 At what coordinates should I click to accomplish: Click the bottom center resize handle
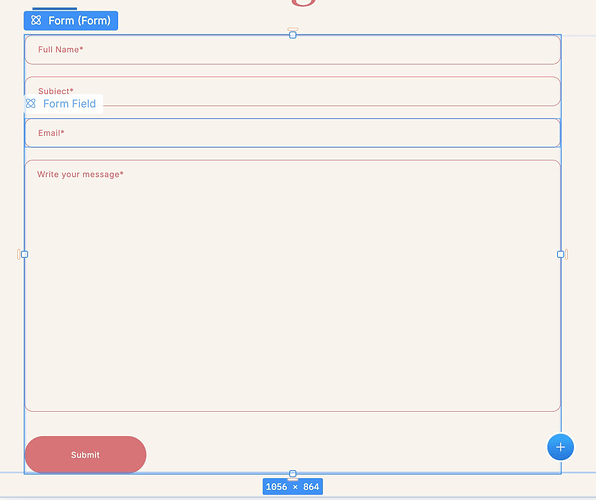(293, 473)
